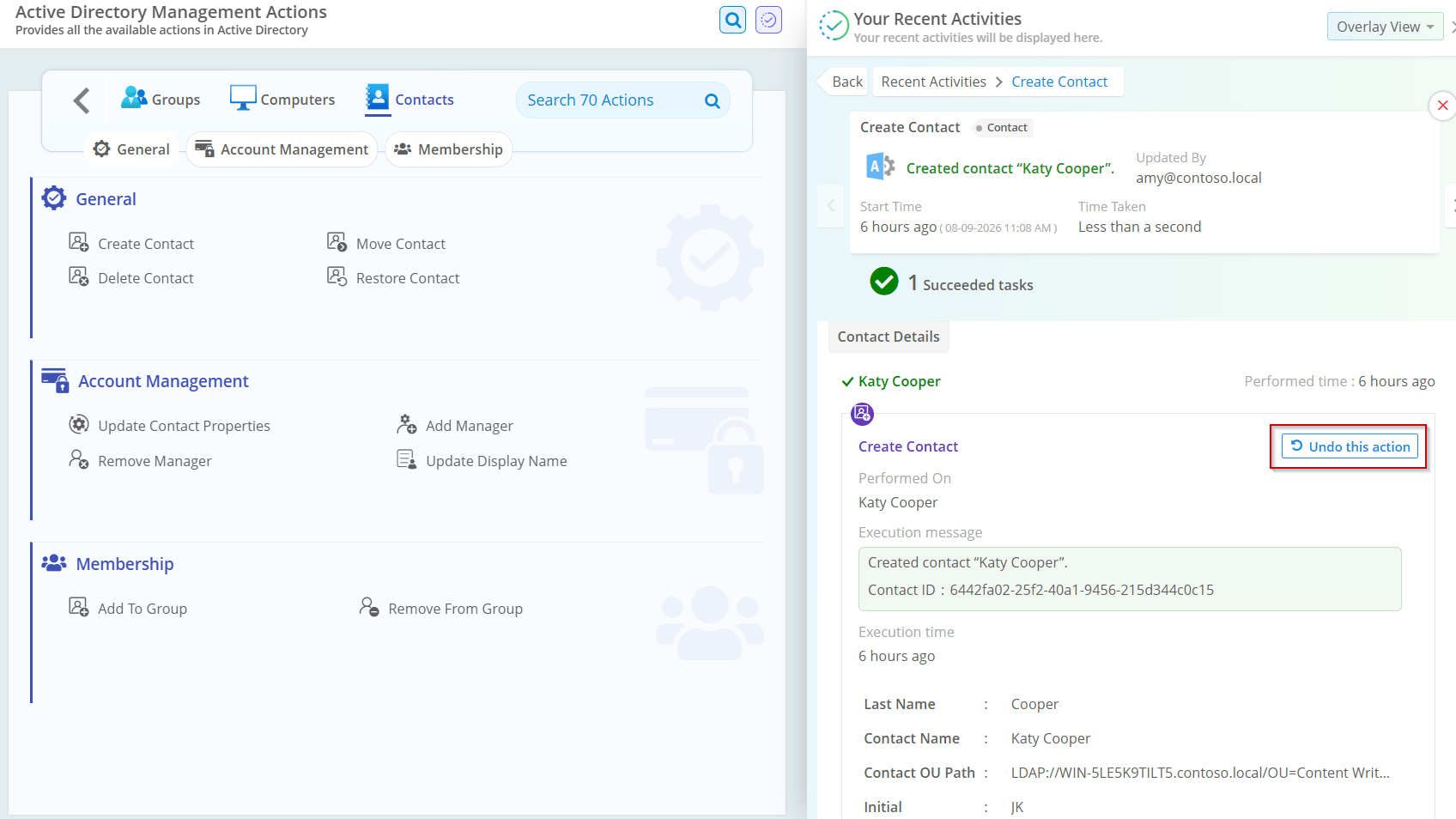This screenshot has height=819, width=1456.
Task: Open the recent activities clock icon
Action: [768, 20]
